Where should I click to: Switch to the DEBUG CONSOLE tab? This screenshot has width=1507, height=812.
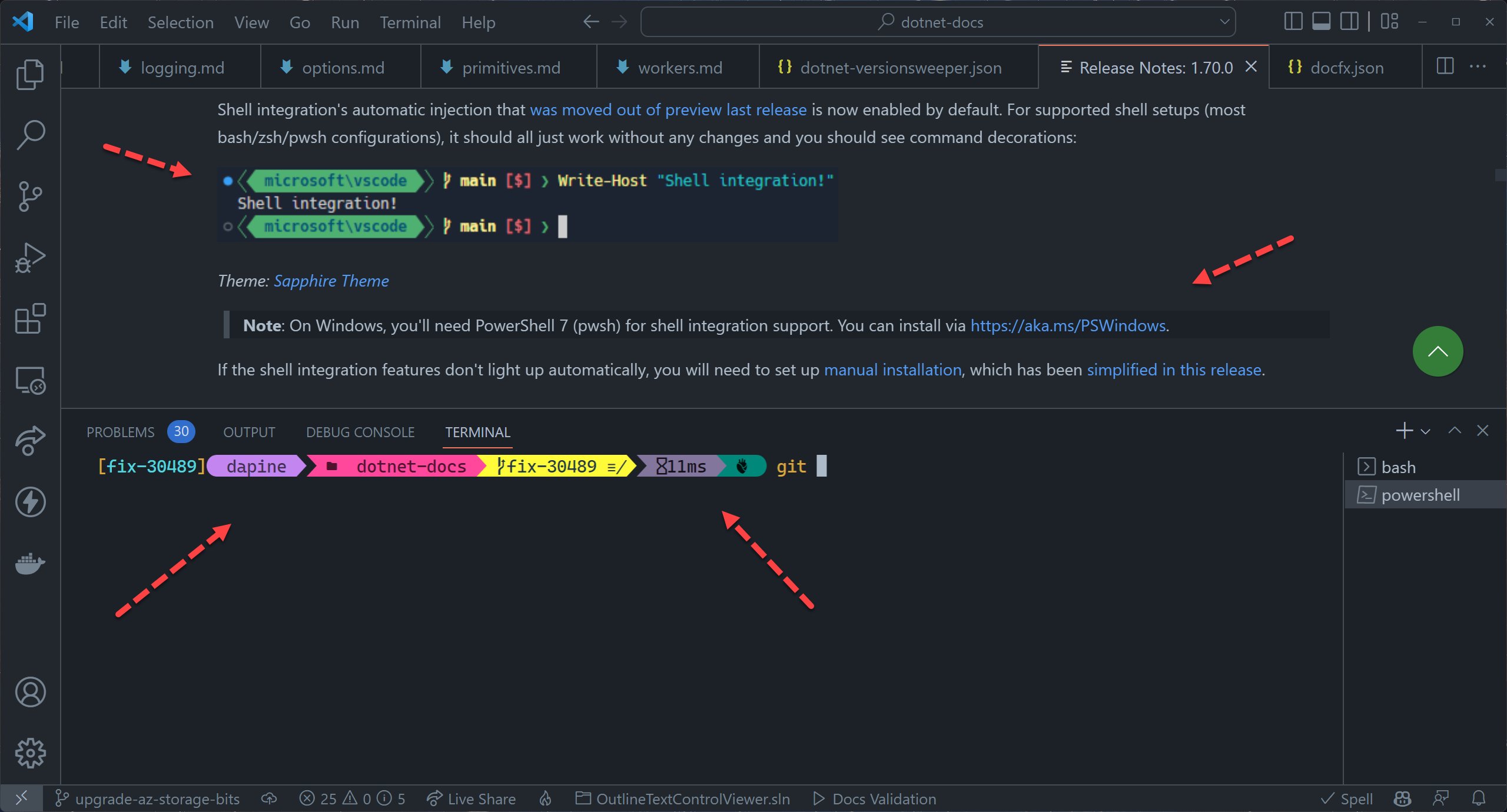360,432
